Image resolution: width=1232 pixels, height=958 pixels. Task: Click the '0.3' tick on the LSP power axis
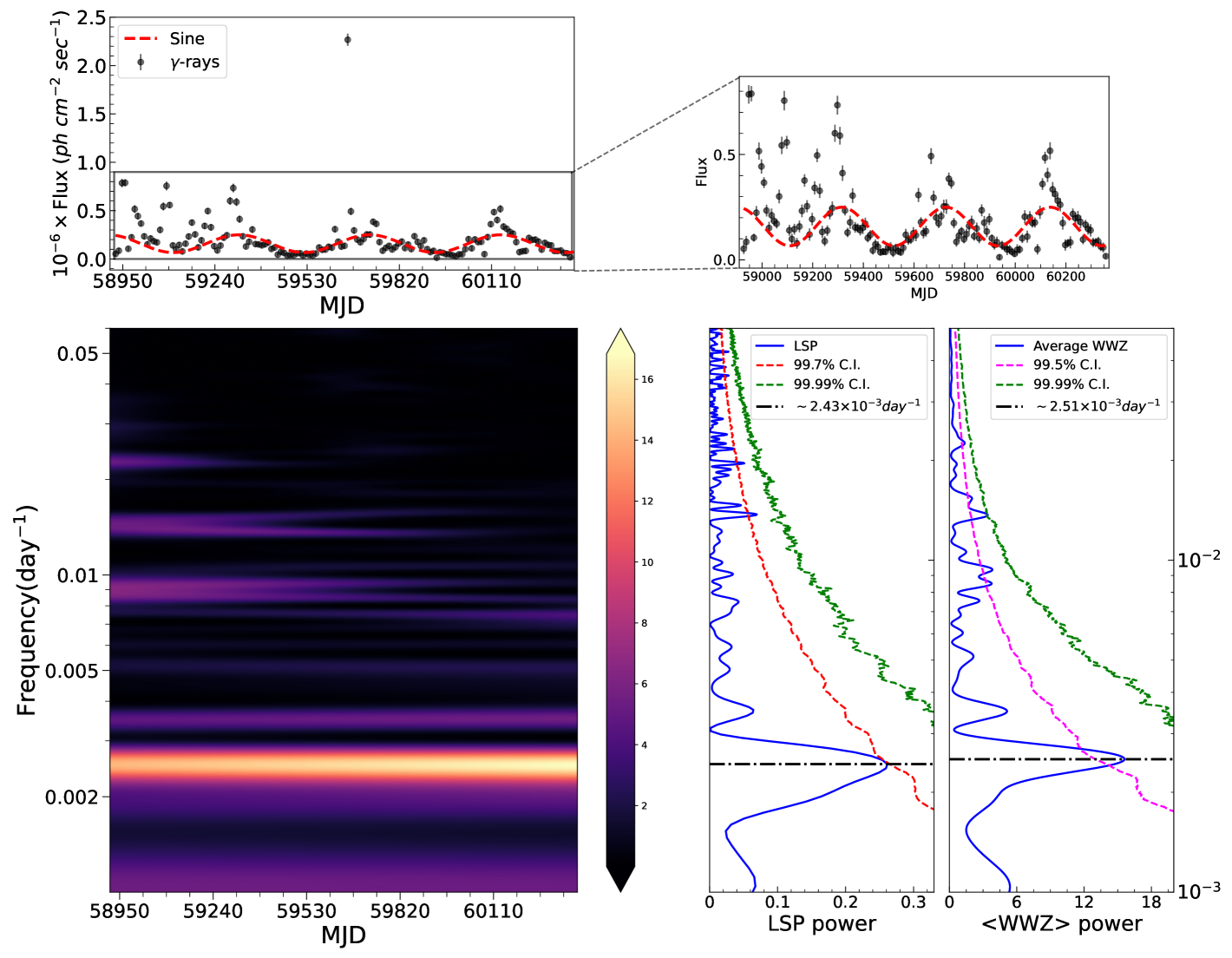click(914, 902)
